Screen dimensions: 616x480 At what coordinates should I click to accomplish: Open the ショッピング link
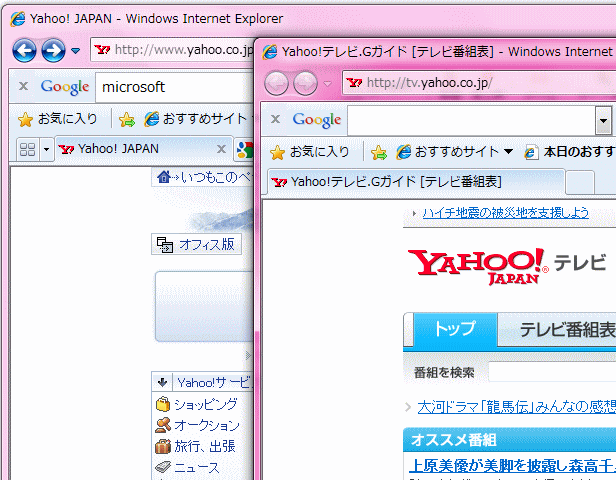pos(205,404)
